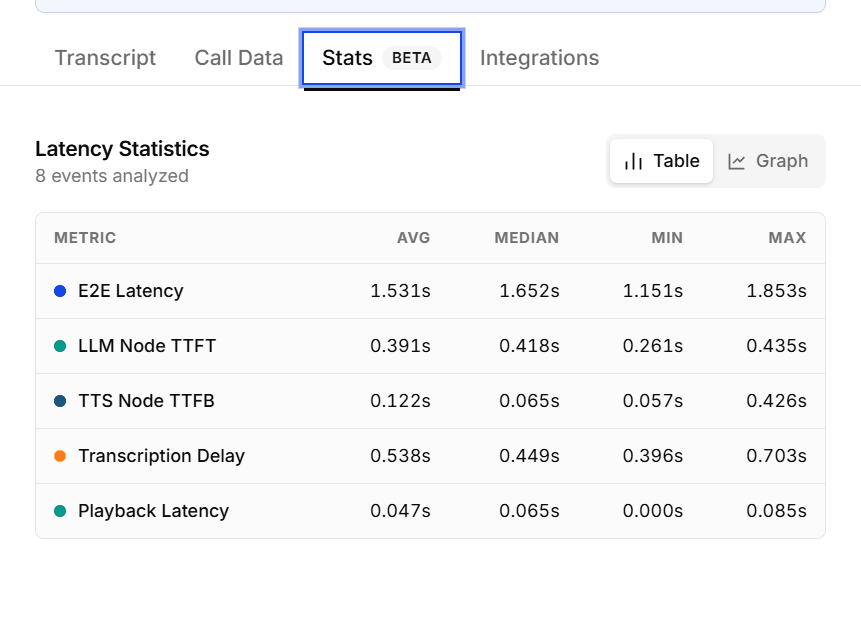The height and width of the screenshot is (617, 861).
Task: Select the Stats tab
Action: 382,58
